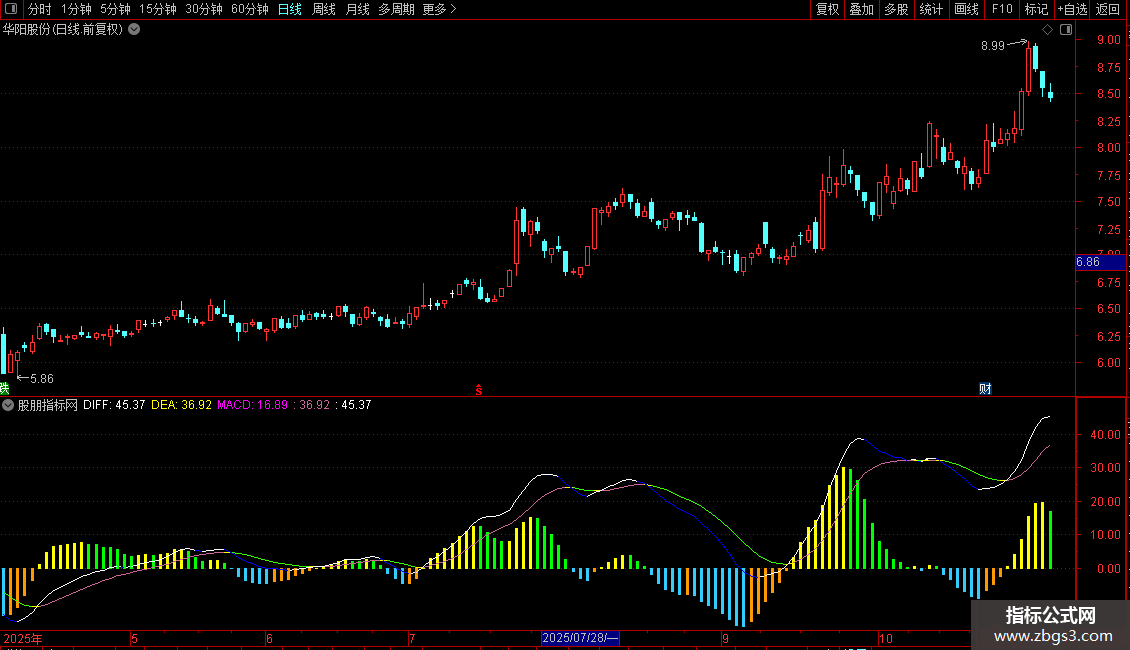
Task: Open the 复权 adjustment menu
Action: [827, 9]
